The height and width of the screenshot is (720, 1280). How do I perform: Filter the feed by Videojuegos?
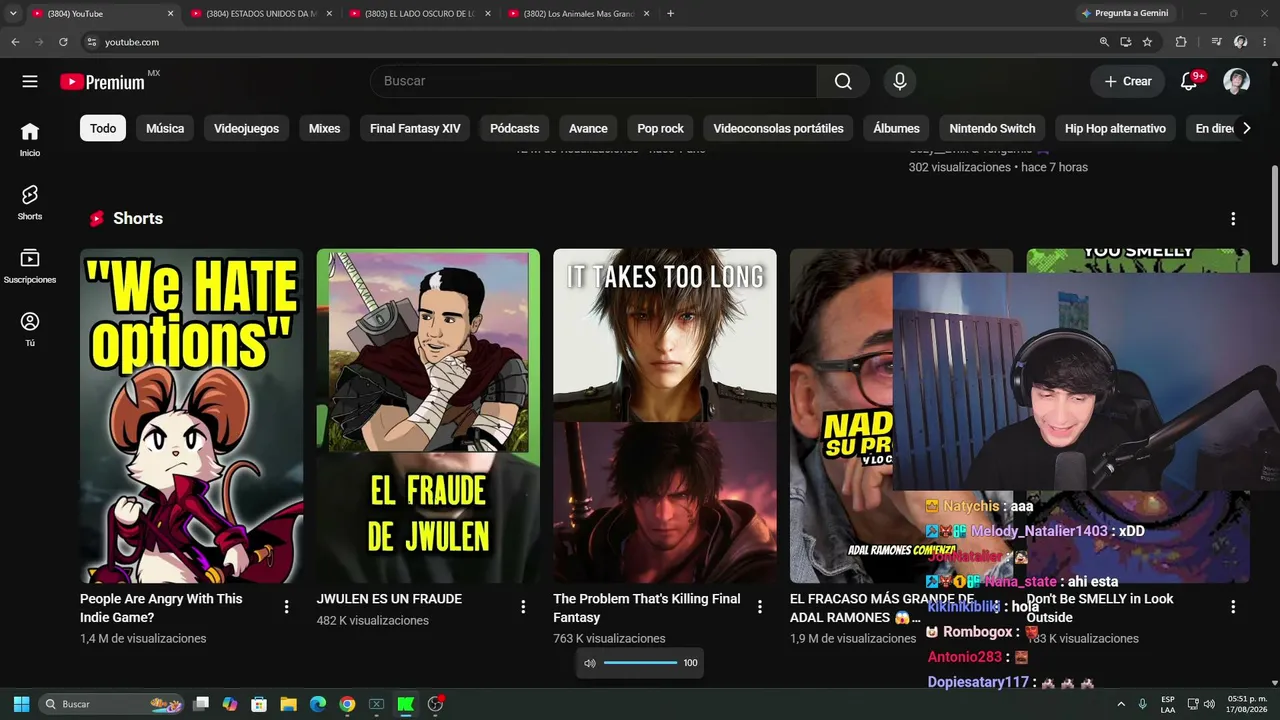(246, 128)
